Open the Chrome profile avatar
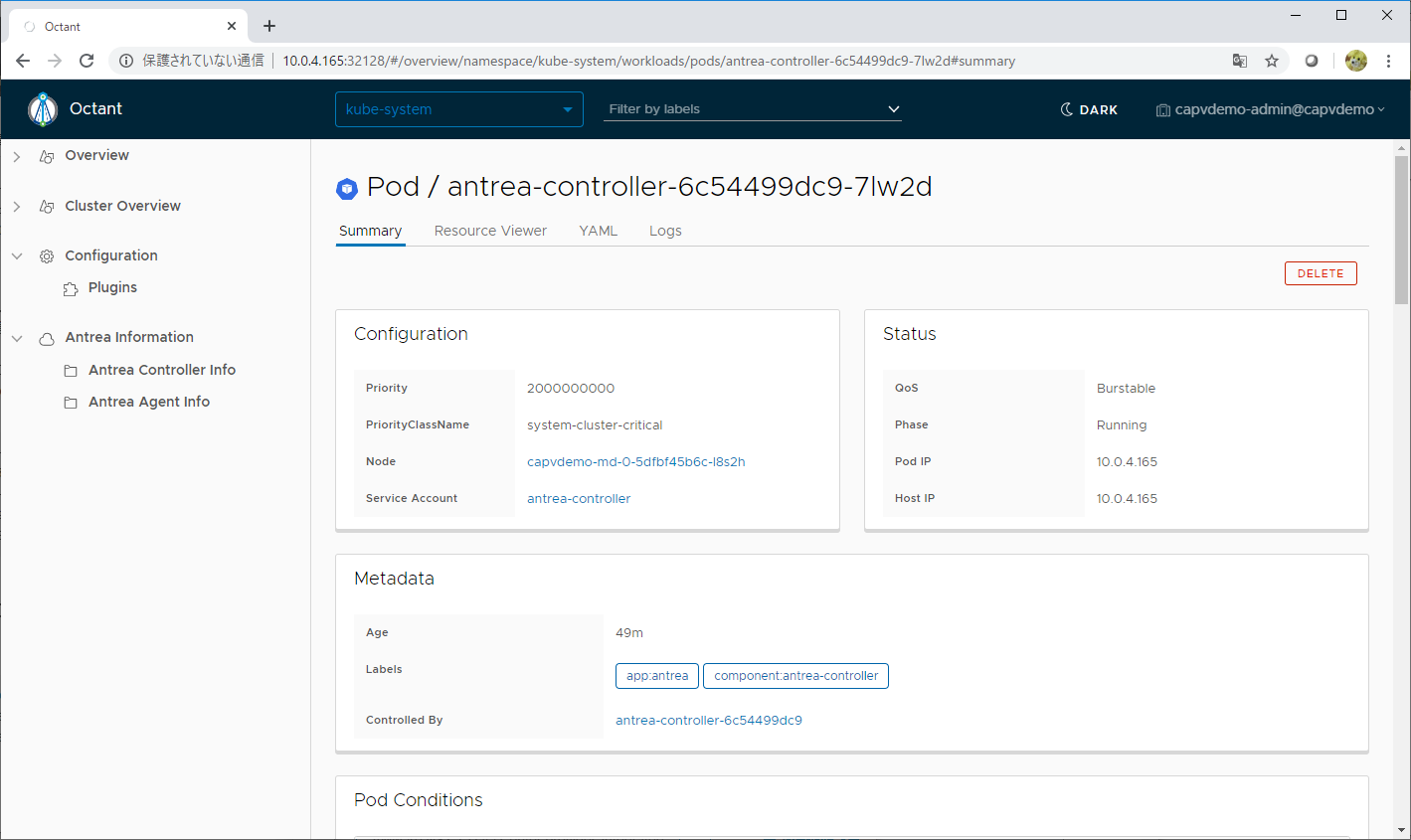This screenshot has height=840, width=1411. coord(1356,61)
